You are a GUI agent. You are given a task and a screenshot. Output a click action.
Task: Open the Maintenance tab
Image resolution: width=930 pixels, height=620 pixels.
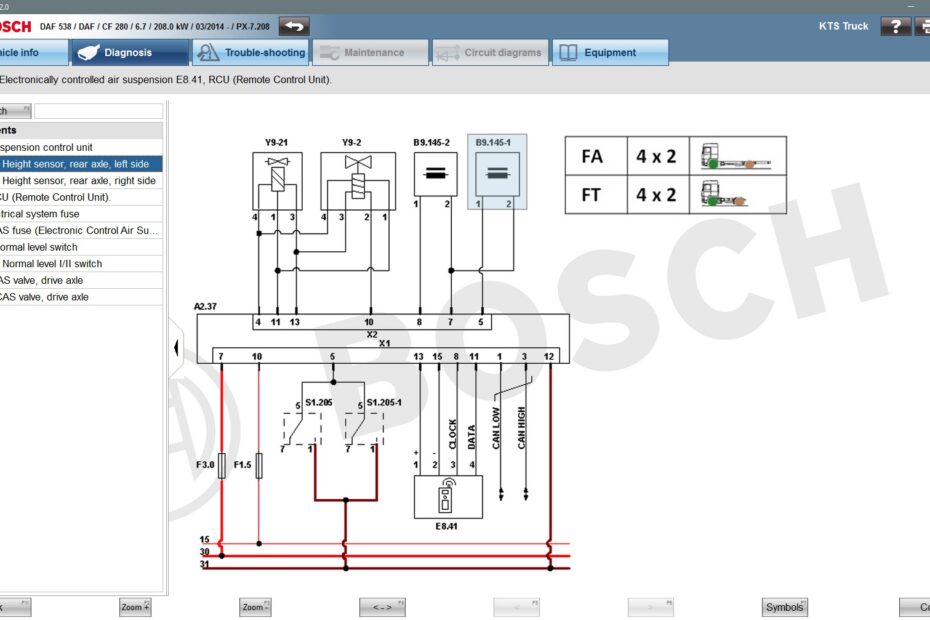pos(370,53)
